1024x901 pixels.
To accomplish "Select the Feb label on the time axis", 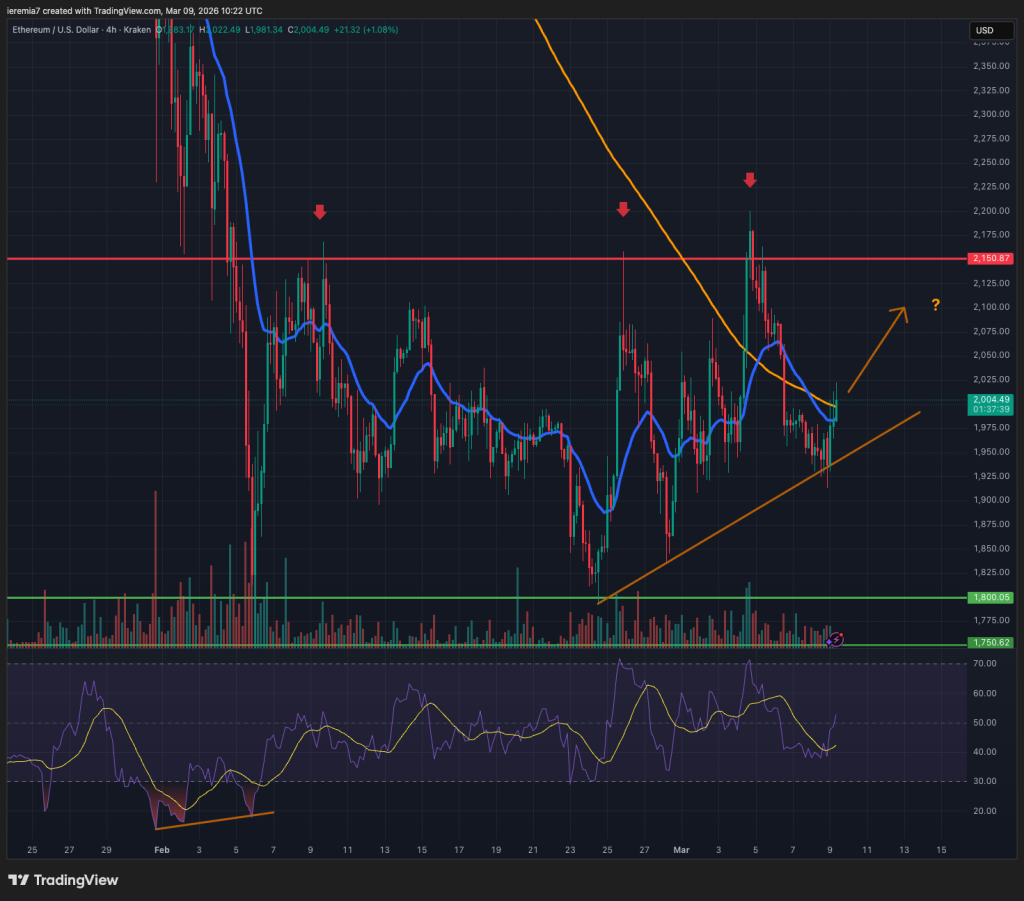I will pyautogui.click(x=162, y=850).
